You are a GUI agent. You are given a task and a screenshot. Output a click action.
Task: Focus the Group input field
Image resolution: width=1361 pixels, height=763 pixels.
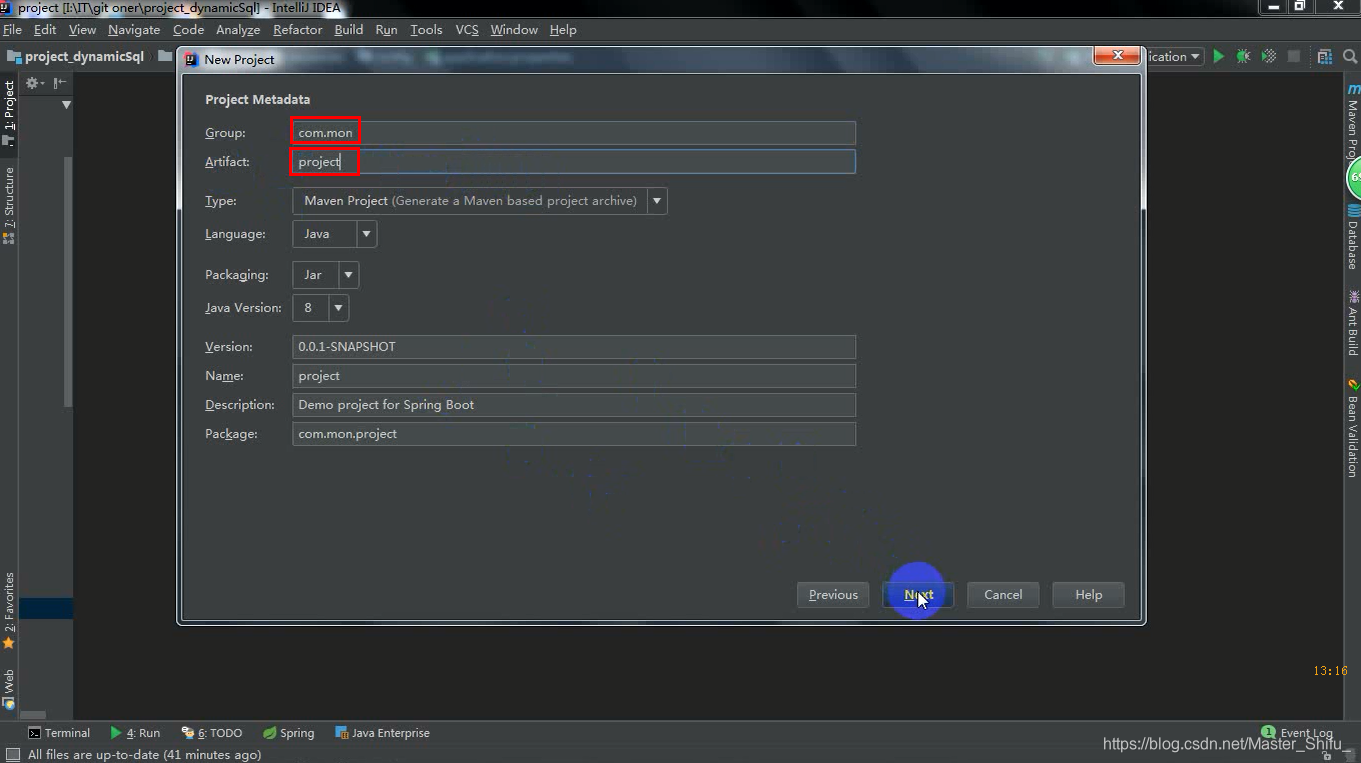[x=574, y=133]
